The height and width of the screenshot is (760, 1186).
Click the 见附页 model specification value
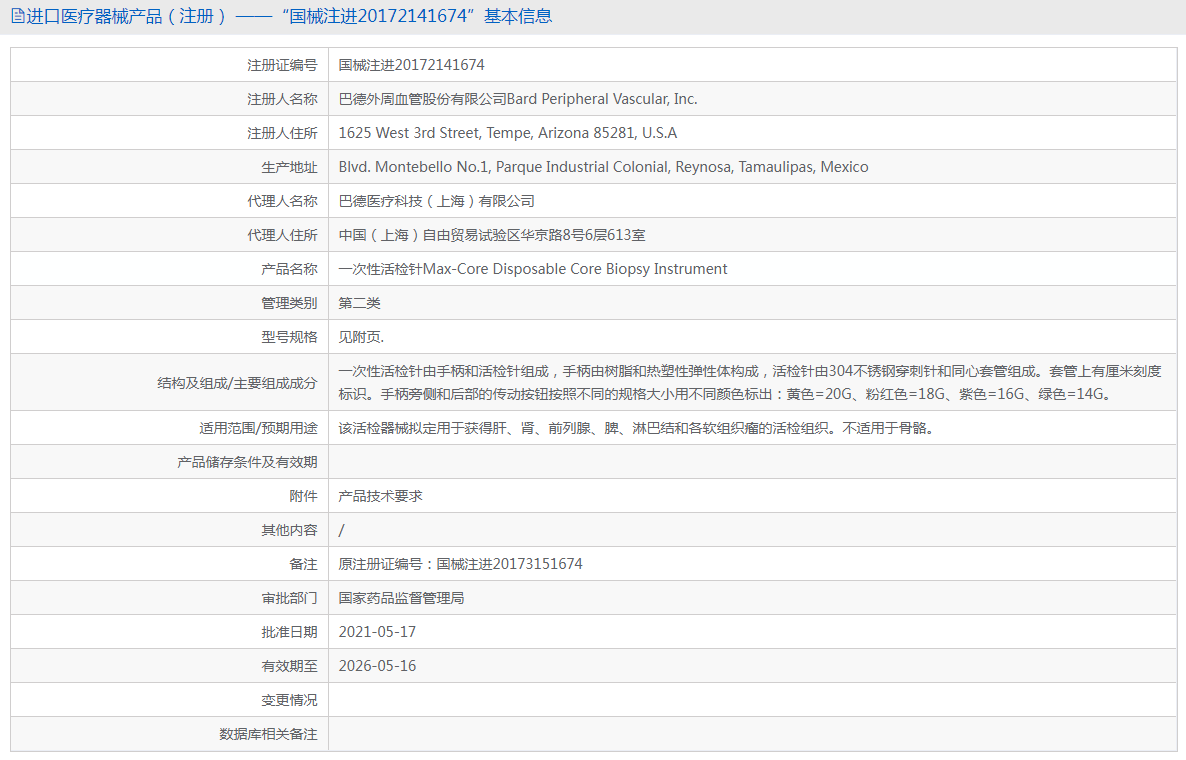coord(361,337)
